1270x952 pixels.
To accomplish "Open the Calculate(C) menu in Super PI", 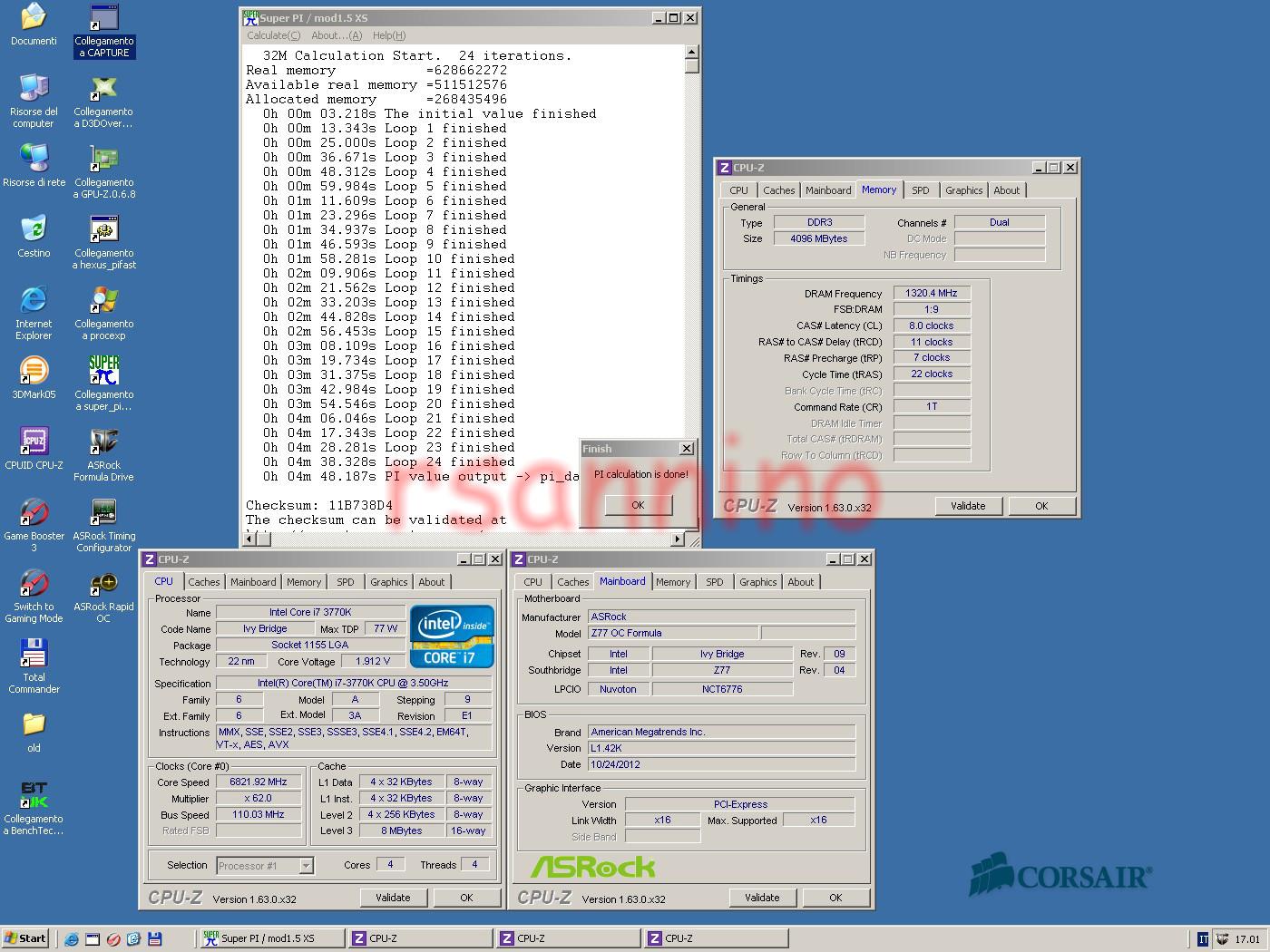I will pos(273,35).
